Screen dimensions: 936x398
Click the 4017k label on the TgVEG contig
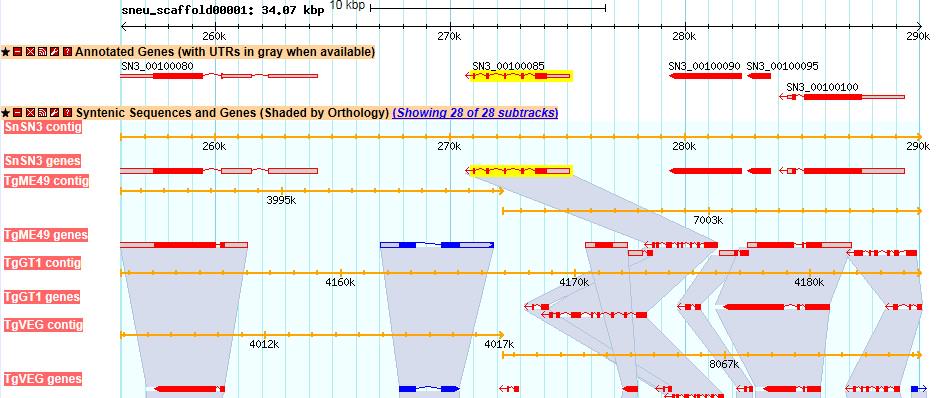pos(499,344)
